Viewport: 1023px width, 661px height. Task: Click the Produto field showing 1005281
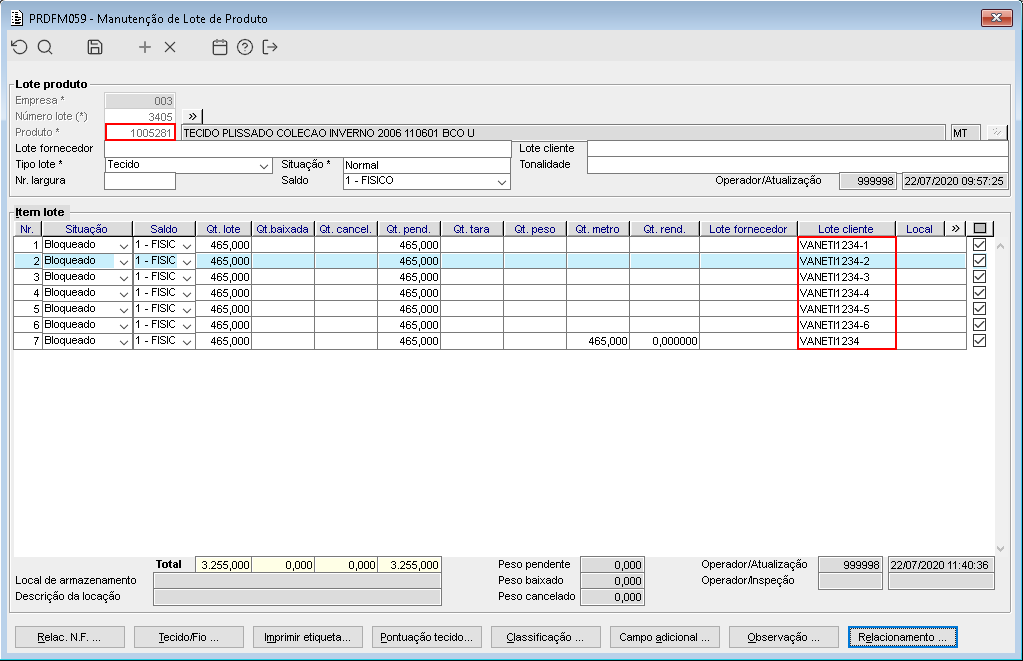point(140,132)
